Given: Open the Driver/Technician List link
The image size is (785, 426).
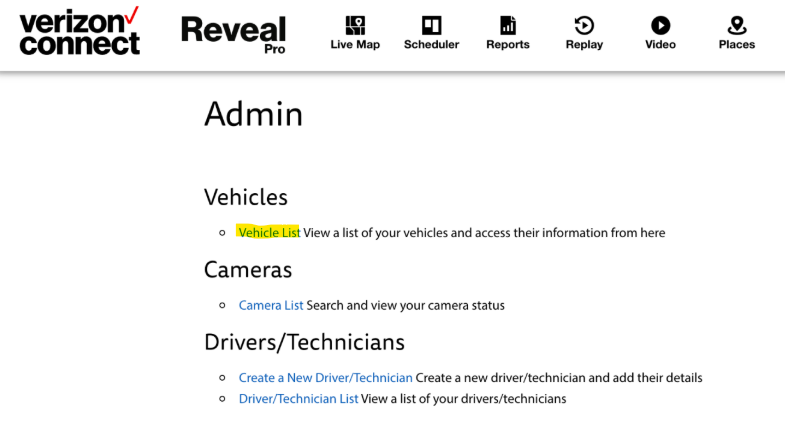Looking at the screenshot, I should [x=298, y=399].
